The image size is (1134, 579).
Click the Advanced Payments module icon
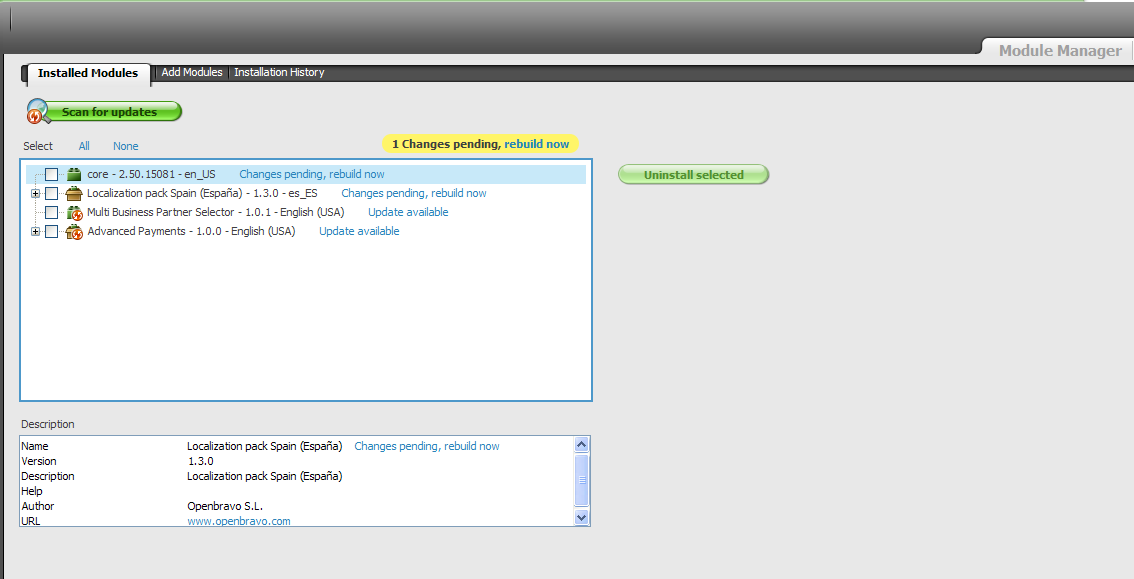73,232
